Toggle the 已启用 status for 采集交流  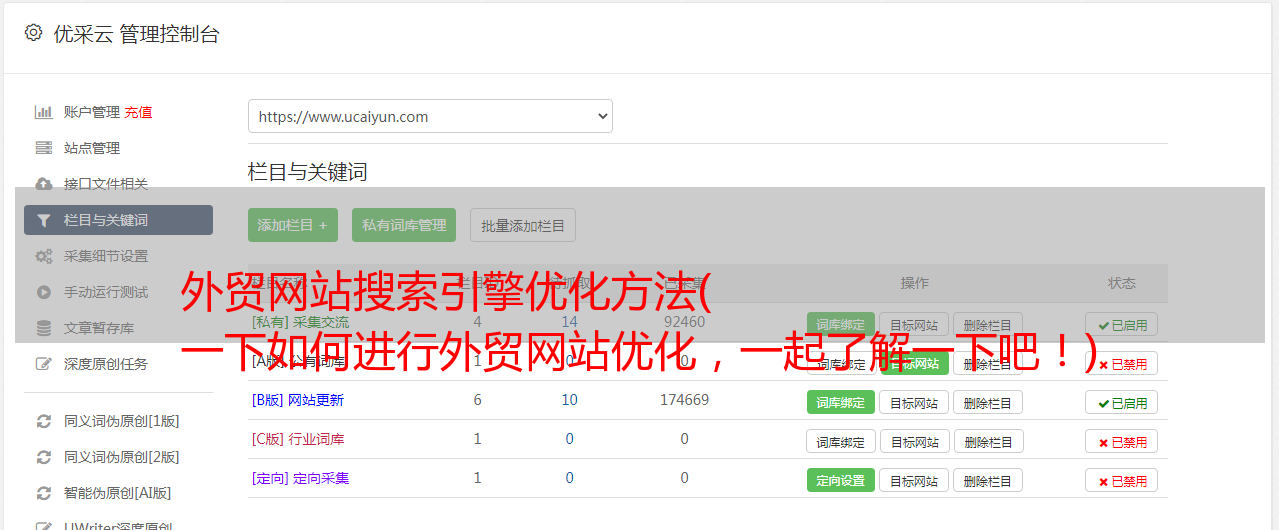pyautogui.click(x=1122, y=324)
